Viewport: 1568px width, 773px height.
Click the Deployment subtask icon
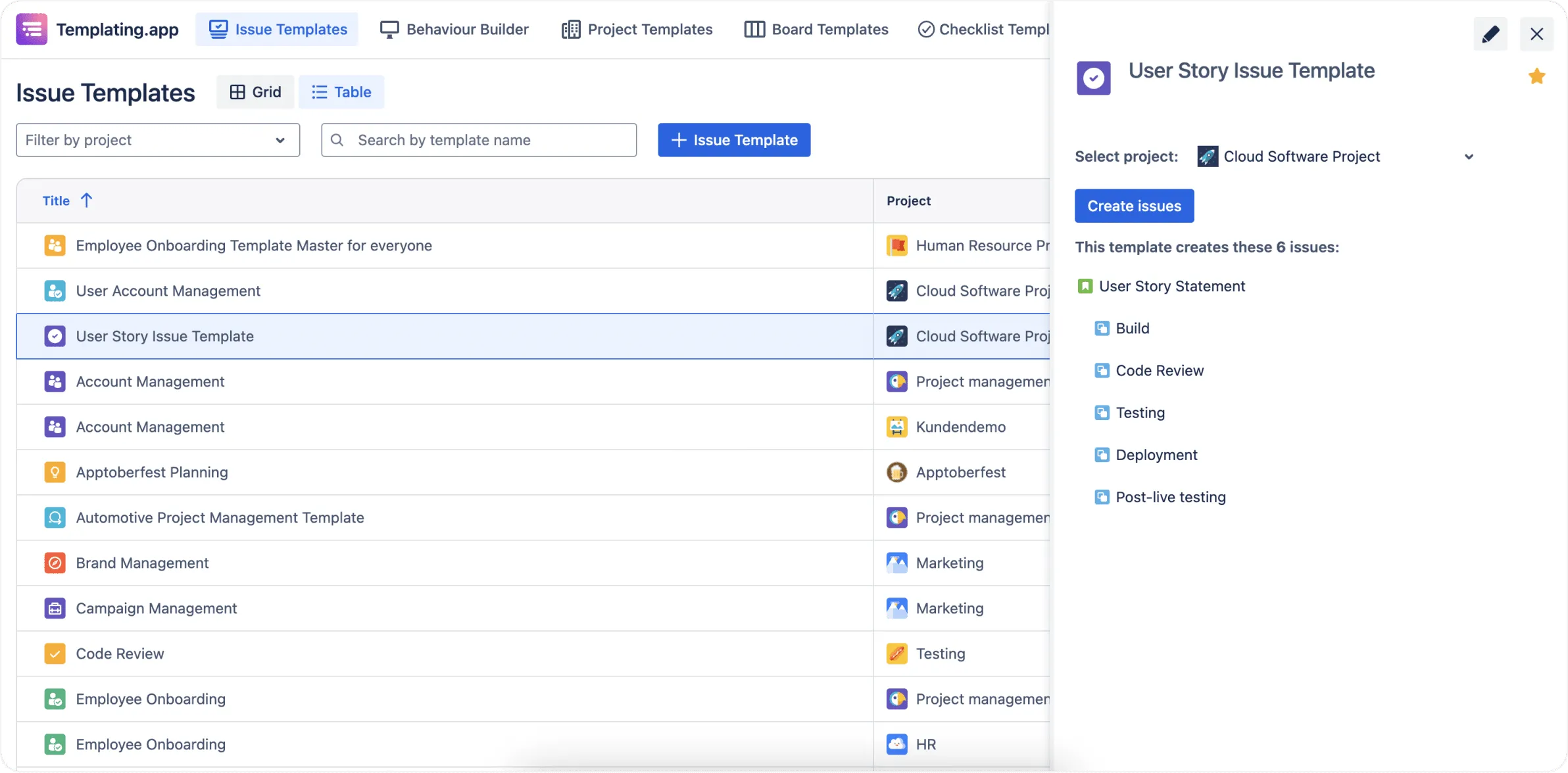click(1102, 454)
